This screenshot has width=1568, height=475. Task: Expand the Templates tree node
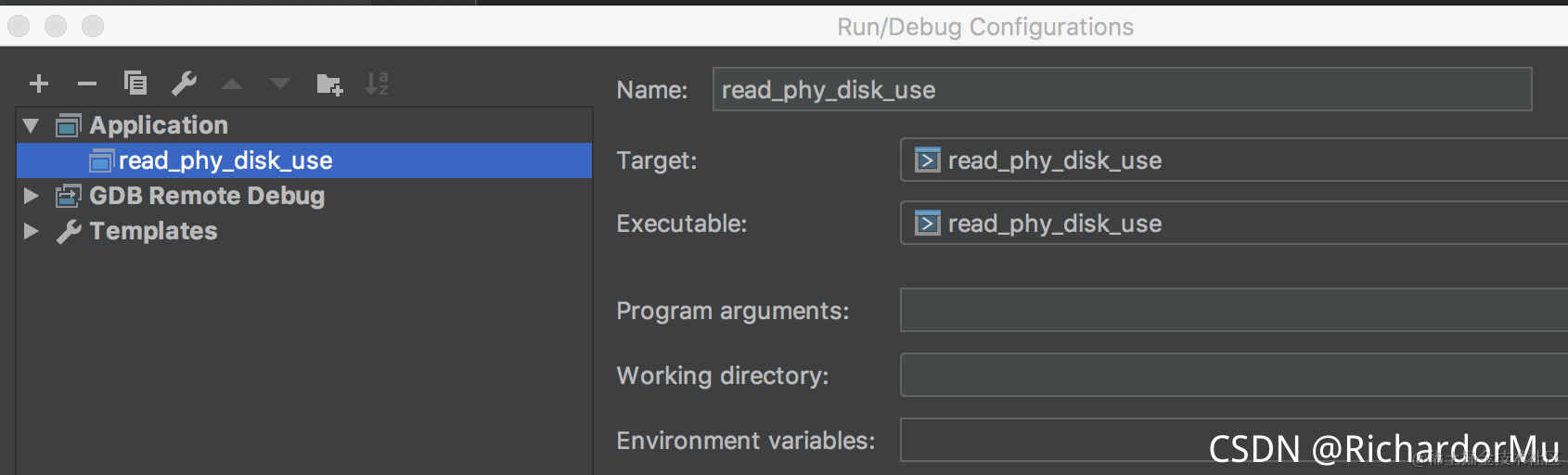click(x=31, y=231)
